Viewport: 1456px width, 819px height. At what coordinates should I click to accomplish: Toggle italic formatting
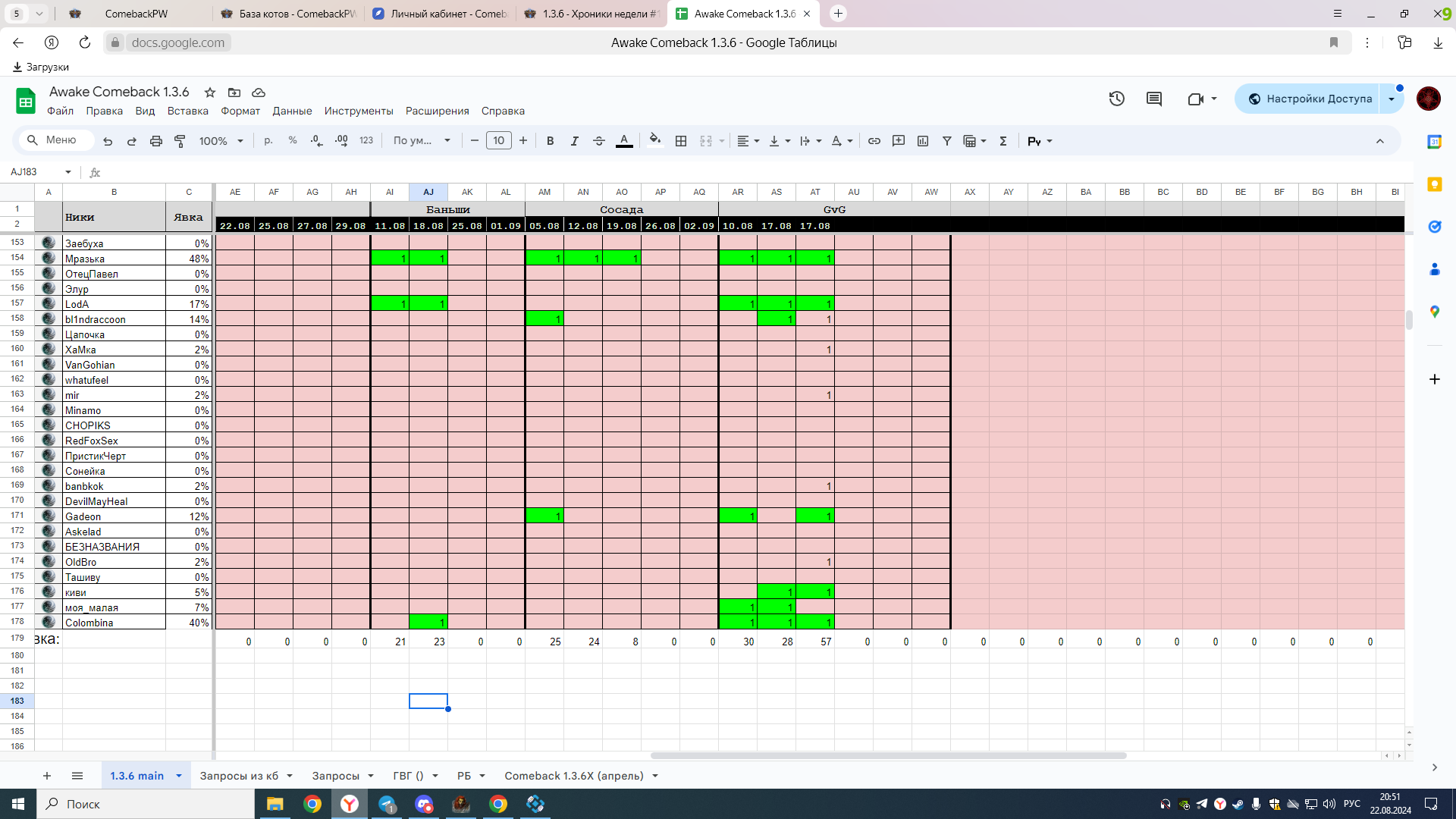(574, 141)
